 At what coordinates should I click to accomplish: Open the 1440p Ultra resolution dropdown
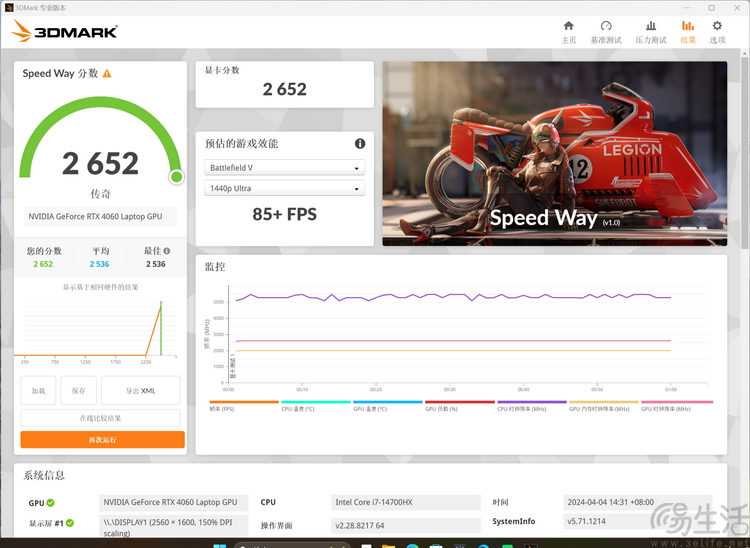click(284, 188)
